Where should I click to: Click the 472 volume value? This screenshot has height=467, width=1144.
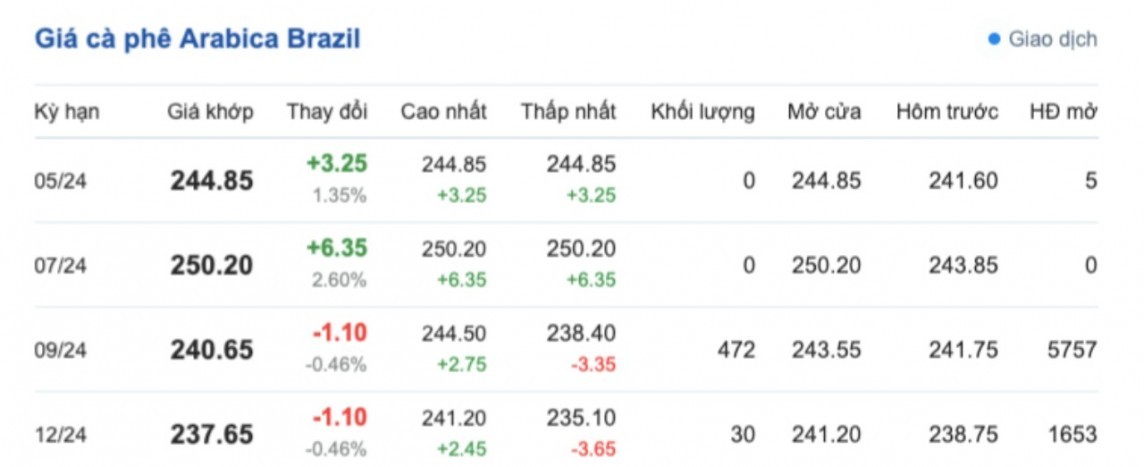[x=737, y=351]
